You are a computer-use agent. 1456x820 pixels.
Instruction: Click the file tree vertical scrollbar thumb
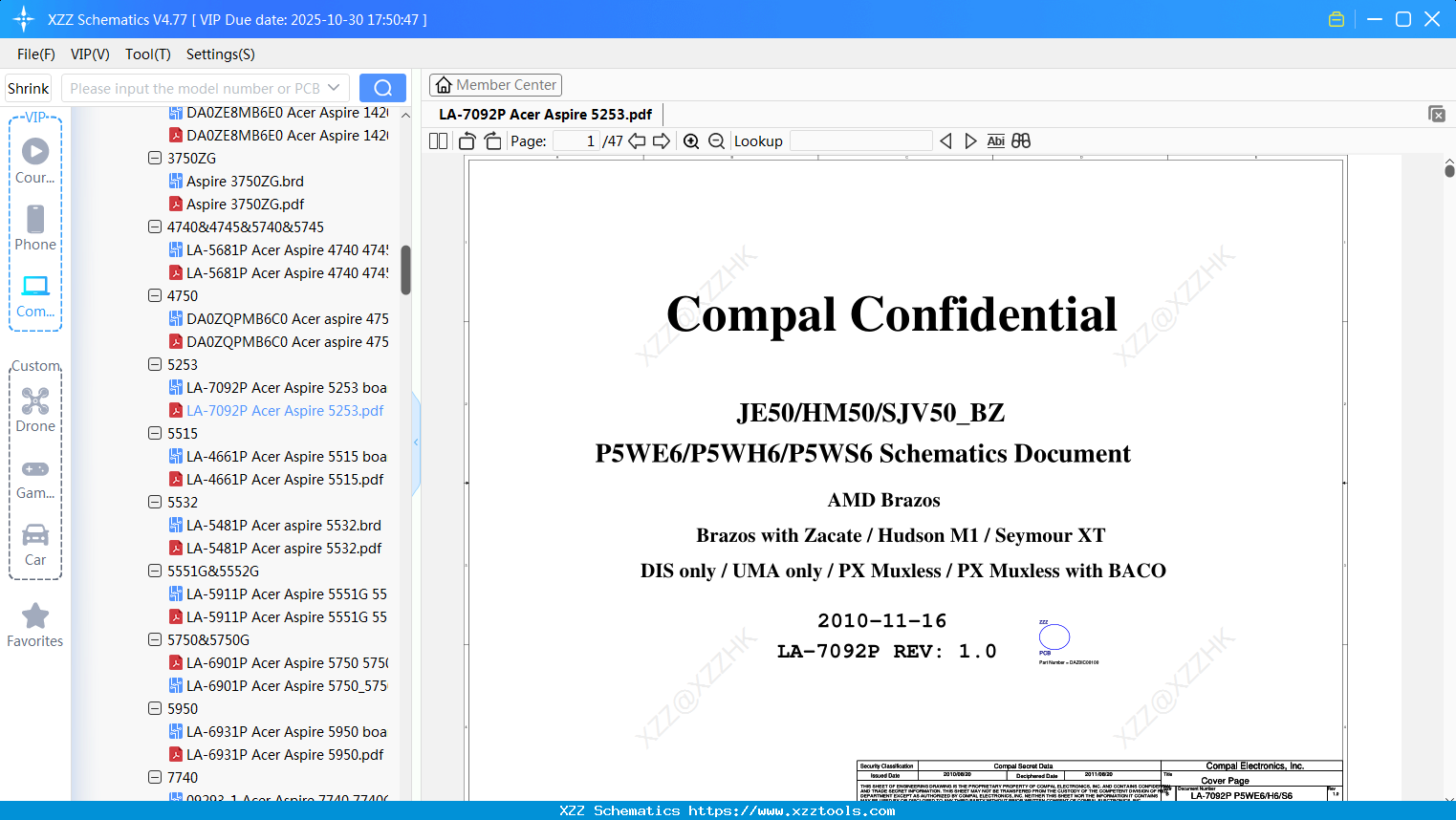pyautogui.click(x=405, y=270)
